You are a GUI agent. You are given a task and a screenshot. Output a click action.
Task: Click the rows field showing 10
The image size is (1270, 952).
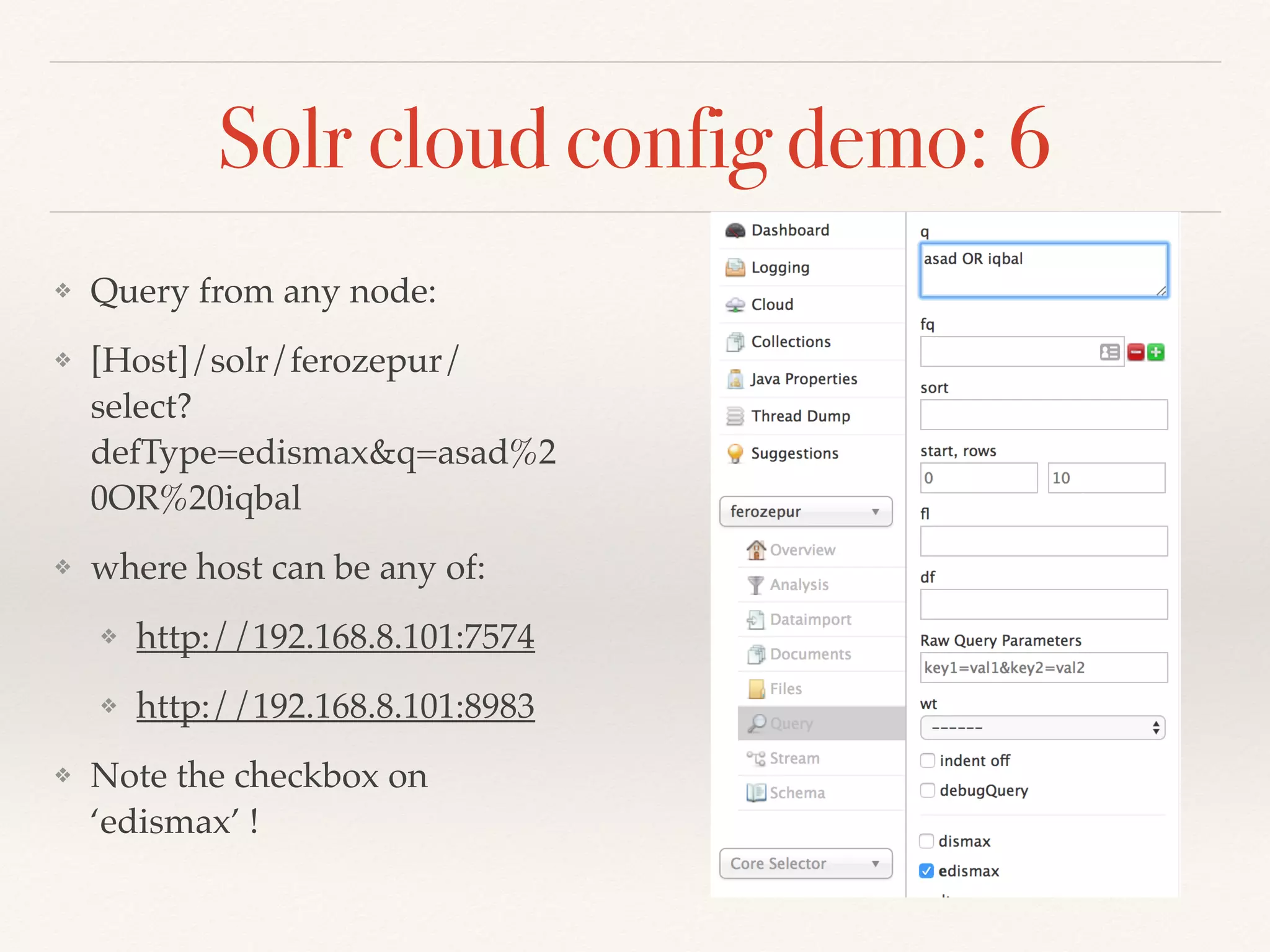point(1106,478)
